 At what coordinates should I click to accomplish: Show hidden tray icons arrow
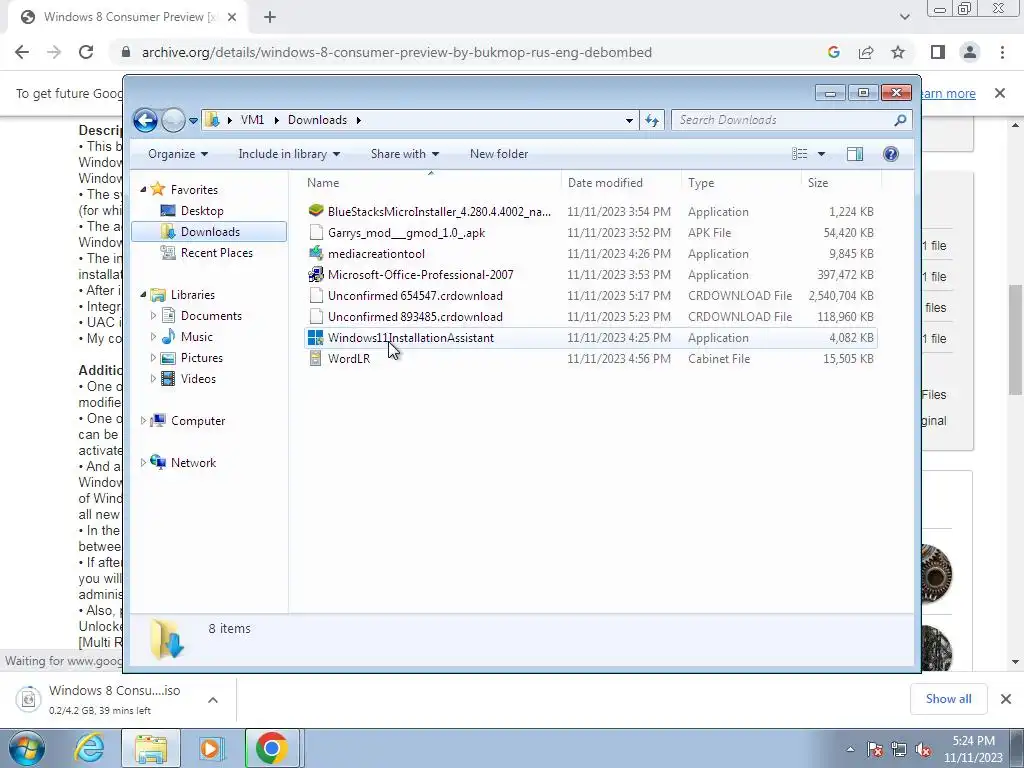coord(850,750)
